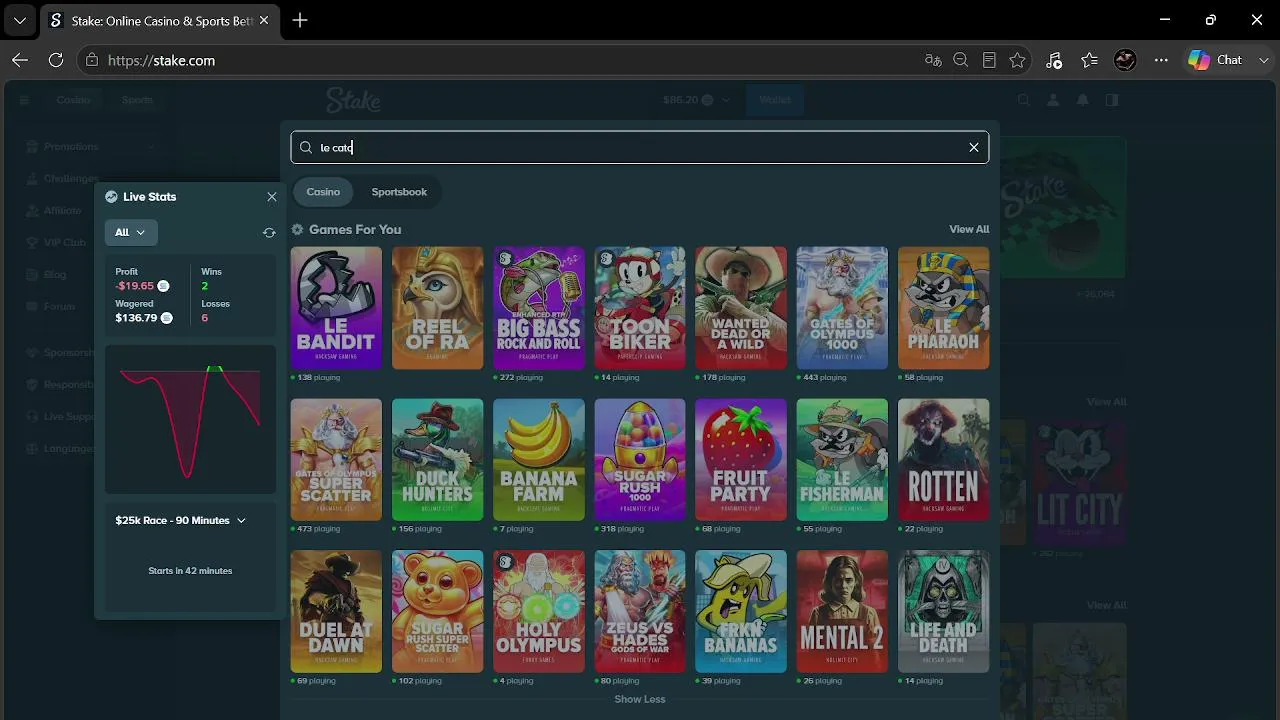This screenshot has width=1280, height=720.
Task: Click the Stake header search icon
Action: click(x=1023, y=100)
